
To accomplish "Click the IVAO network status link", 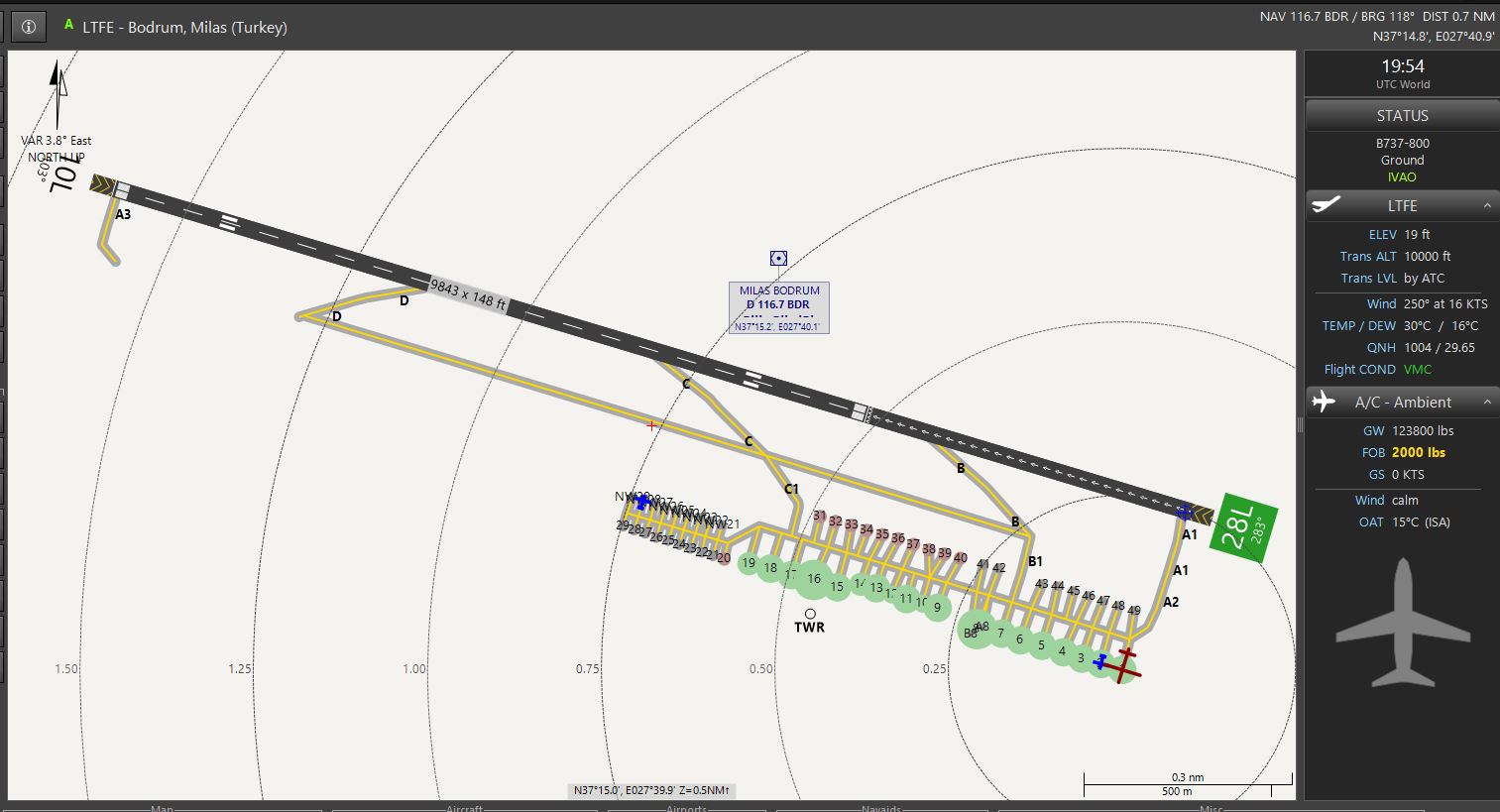I will point(1402,176).
